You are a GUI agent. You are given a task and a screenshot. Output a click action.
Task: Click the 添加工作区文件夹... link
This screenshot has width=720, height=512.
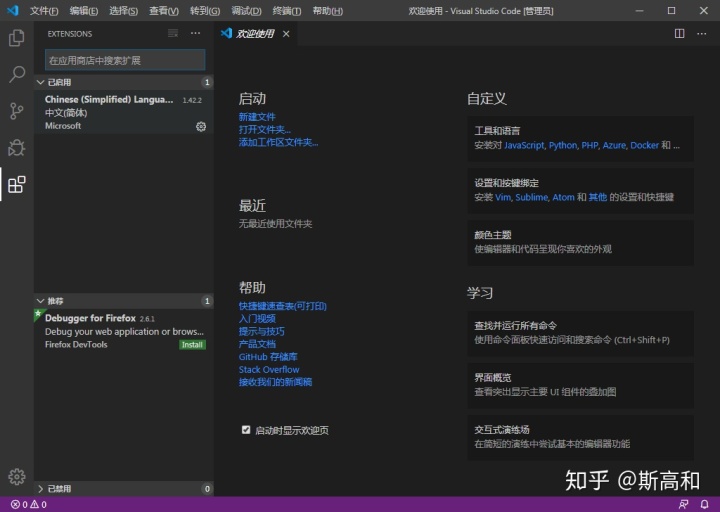[278, 142]
